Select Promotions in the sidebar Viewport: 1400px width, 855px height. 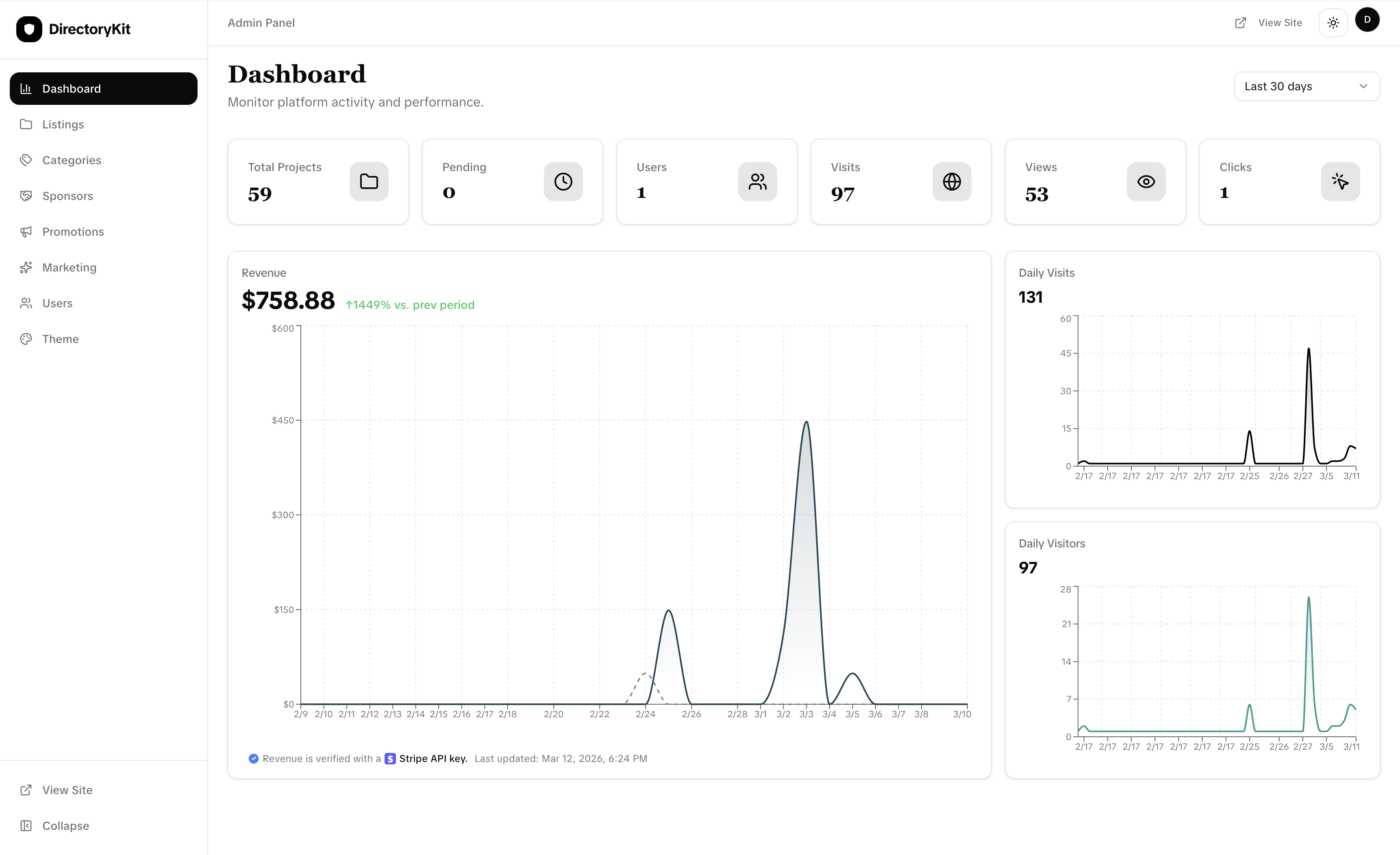coord(73,232)
